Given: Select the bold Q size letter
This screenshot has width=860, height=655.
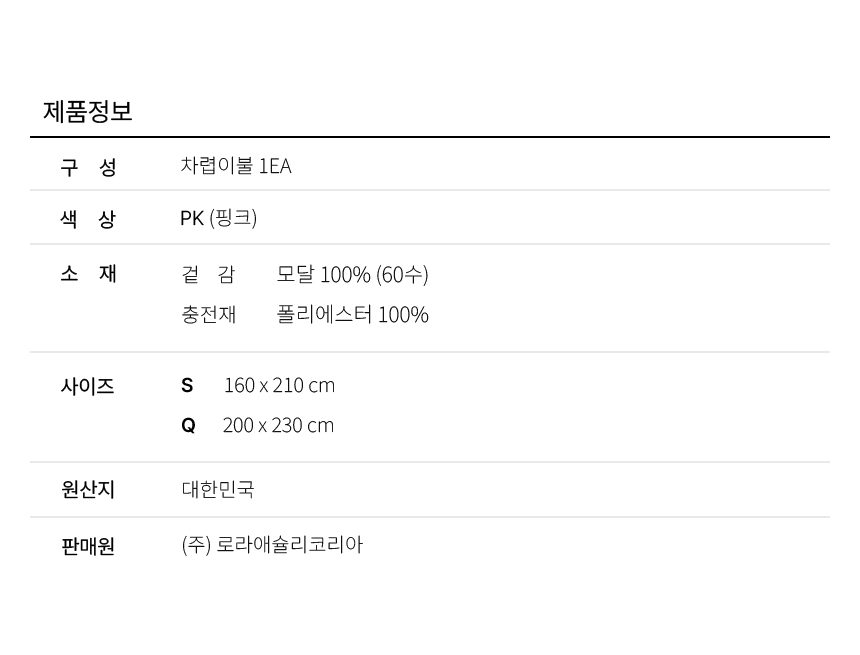Looking at the screenshot, I should (x=188, y=425).
